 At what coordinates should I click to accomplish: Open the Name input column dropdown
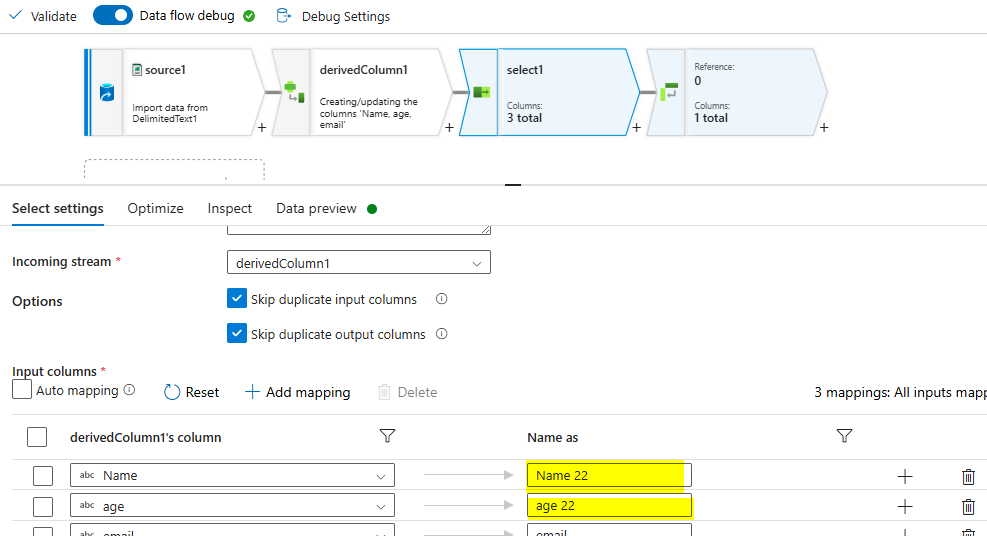pos(232,476)
